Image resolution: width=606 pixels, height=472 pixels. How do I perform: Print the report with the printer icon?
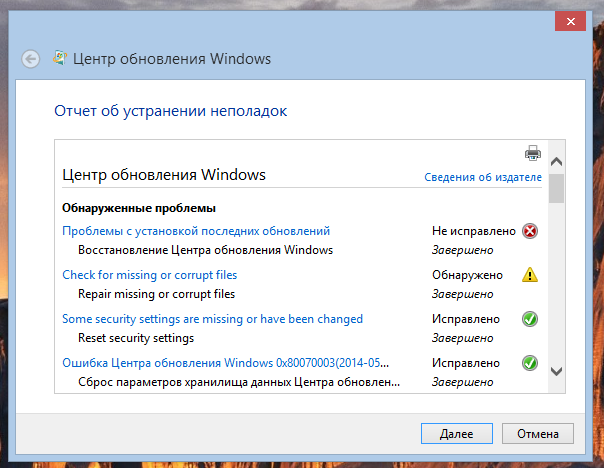coord(533,153)
